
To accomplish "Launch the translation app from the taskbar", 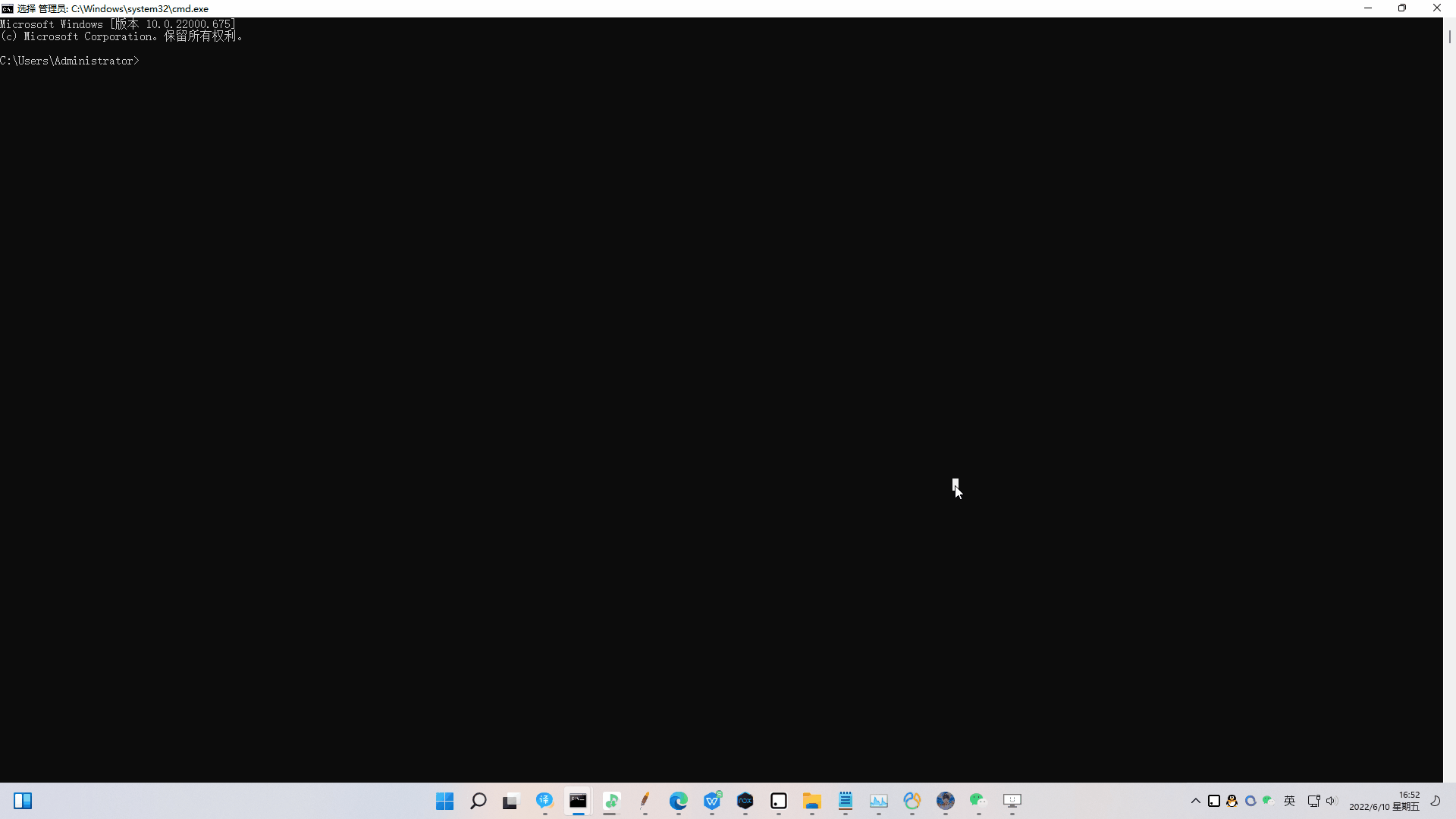I will click(544, 801).
